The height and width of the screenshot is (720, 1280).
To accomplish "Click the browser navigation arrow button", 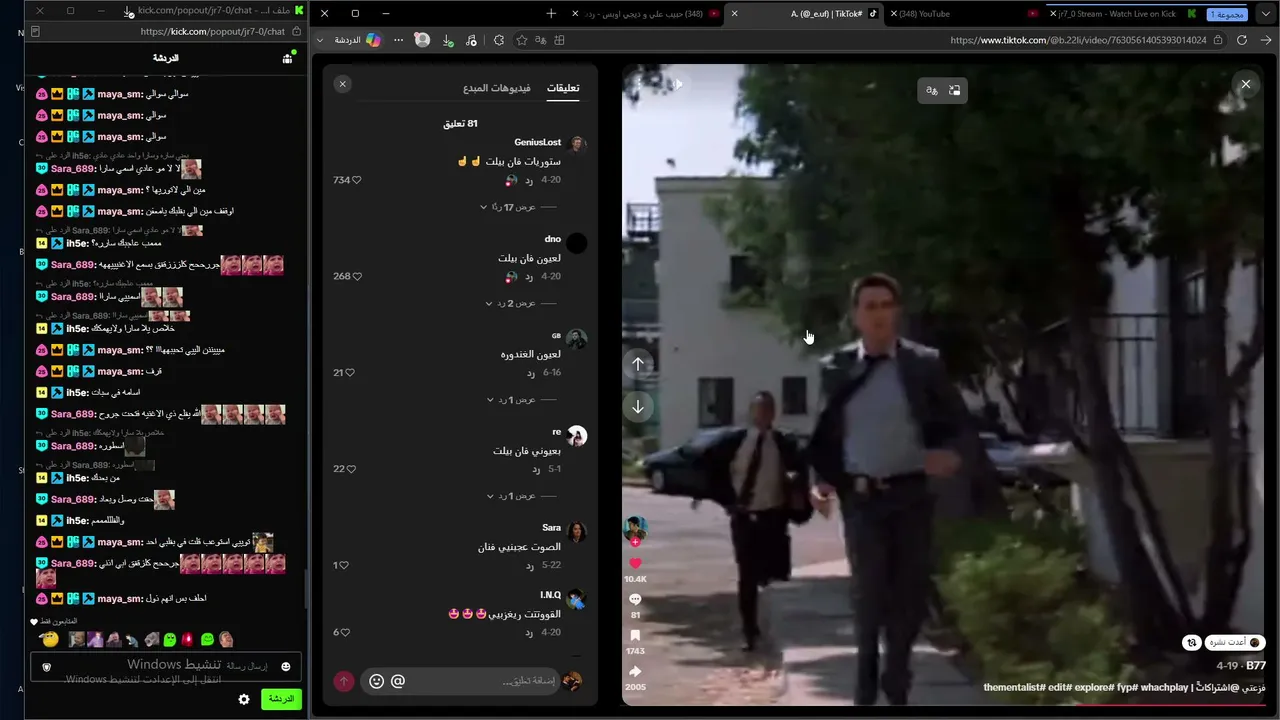I will [x=1266, y=40].
